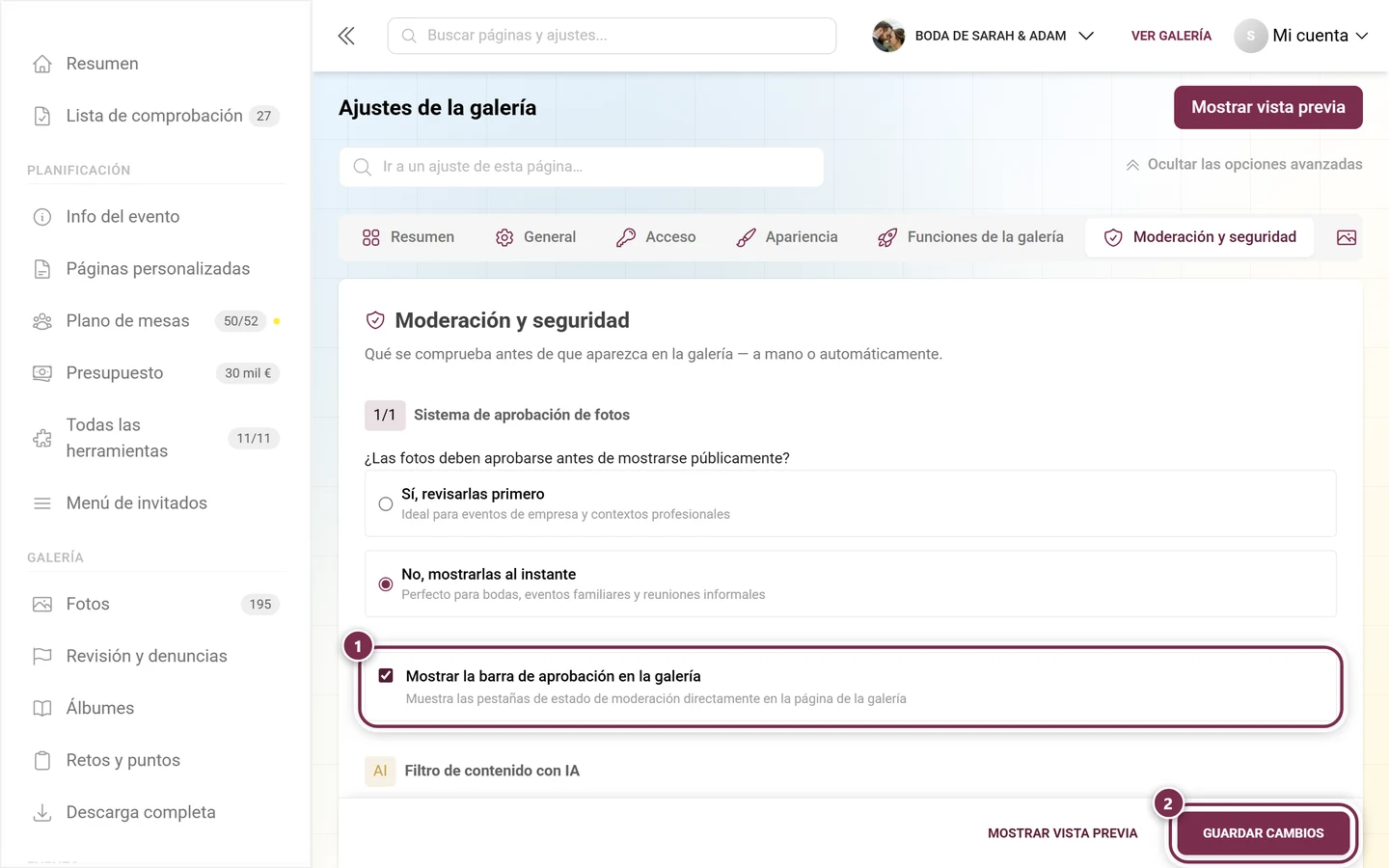Collapse via 'Ocultar las opciones avanzadas'
1389x868 pixels.
[x=1244, y=165]
